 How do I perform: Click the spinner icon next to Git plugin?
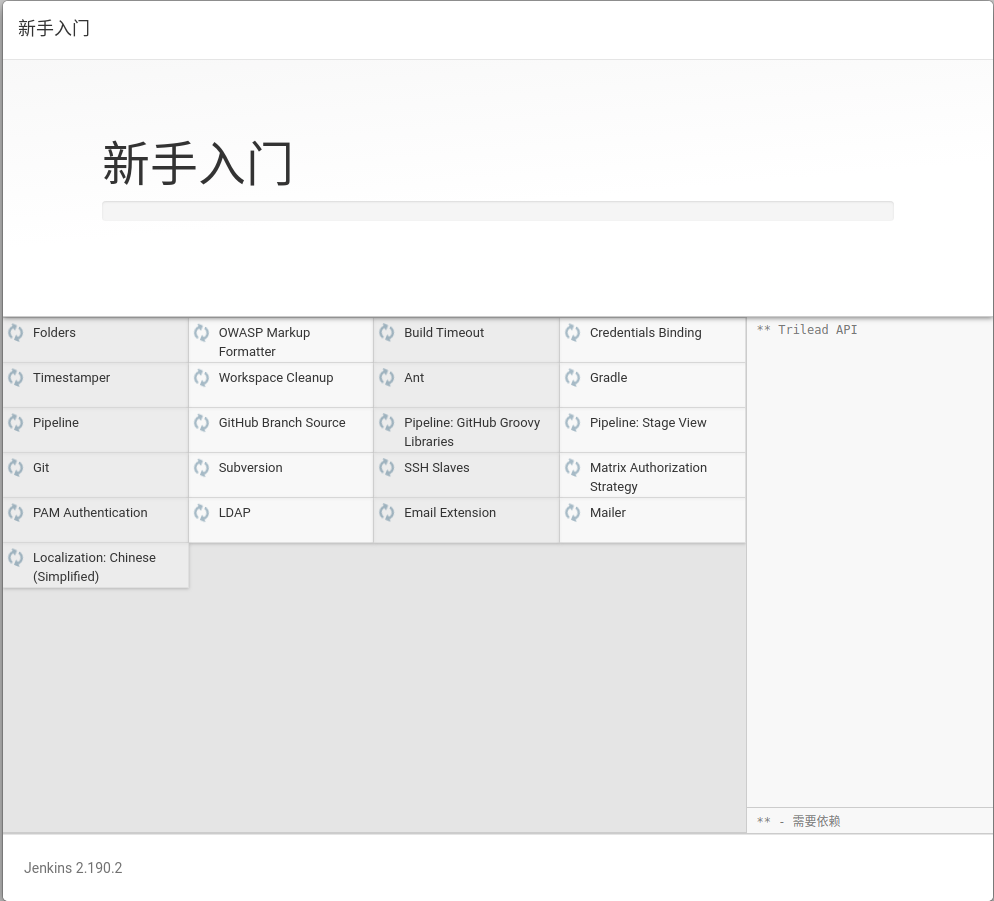tap(16, 468)
